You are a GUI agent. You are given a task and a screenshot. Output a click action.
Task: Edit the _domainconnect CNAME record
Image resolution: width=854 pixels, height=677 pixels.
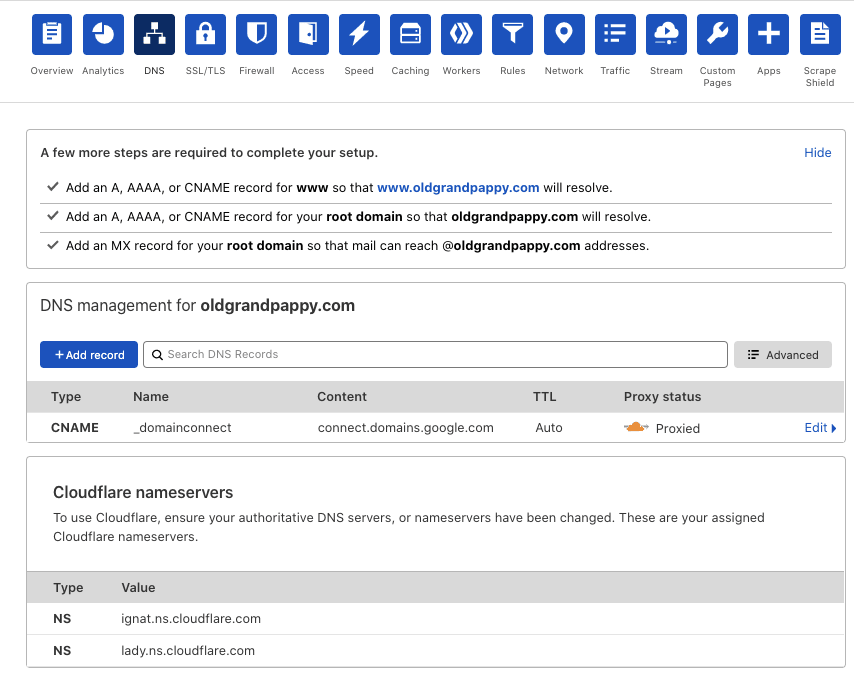[x=820, y=428]
